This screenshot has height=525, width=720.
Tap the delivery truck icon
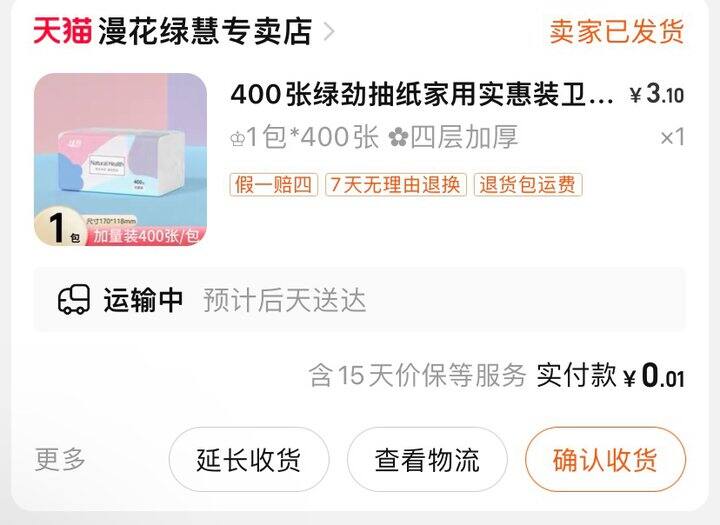pos(73,299)
